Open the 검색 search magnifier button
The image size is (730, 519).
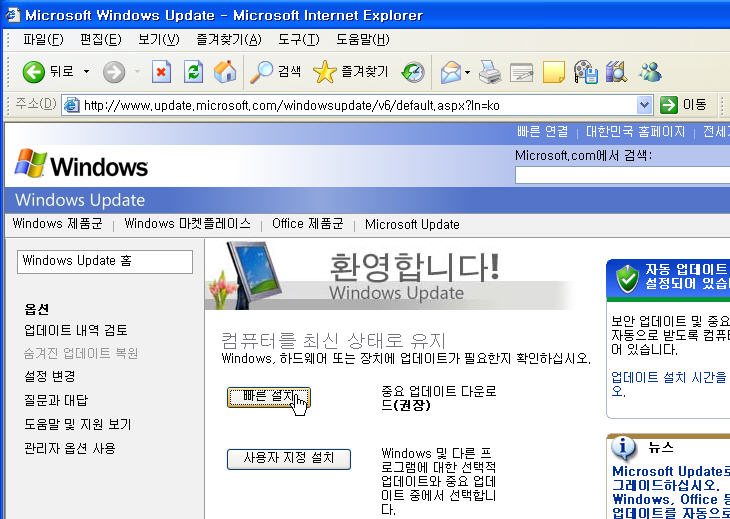[275, 72]
